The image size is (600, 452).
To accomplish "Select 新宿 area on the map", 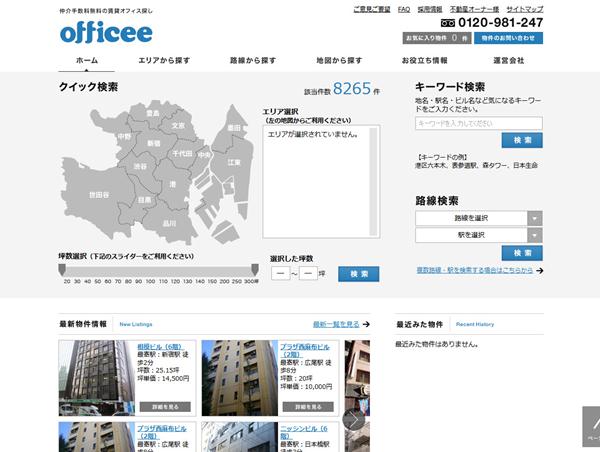I will pyautogui.click(x=153, y=144).
